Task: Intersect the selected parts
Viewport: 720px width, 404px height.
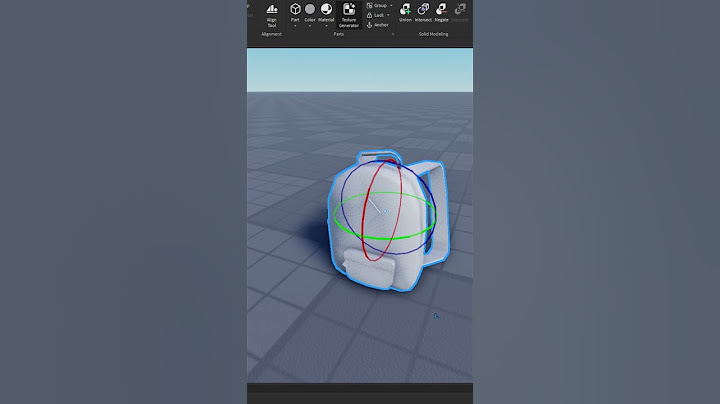Action: coord(423,12)
